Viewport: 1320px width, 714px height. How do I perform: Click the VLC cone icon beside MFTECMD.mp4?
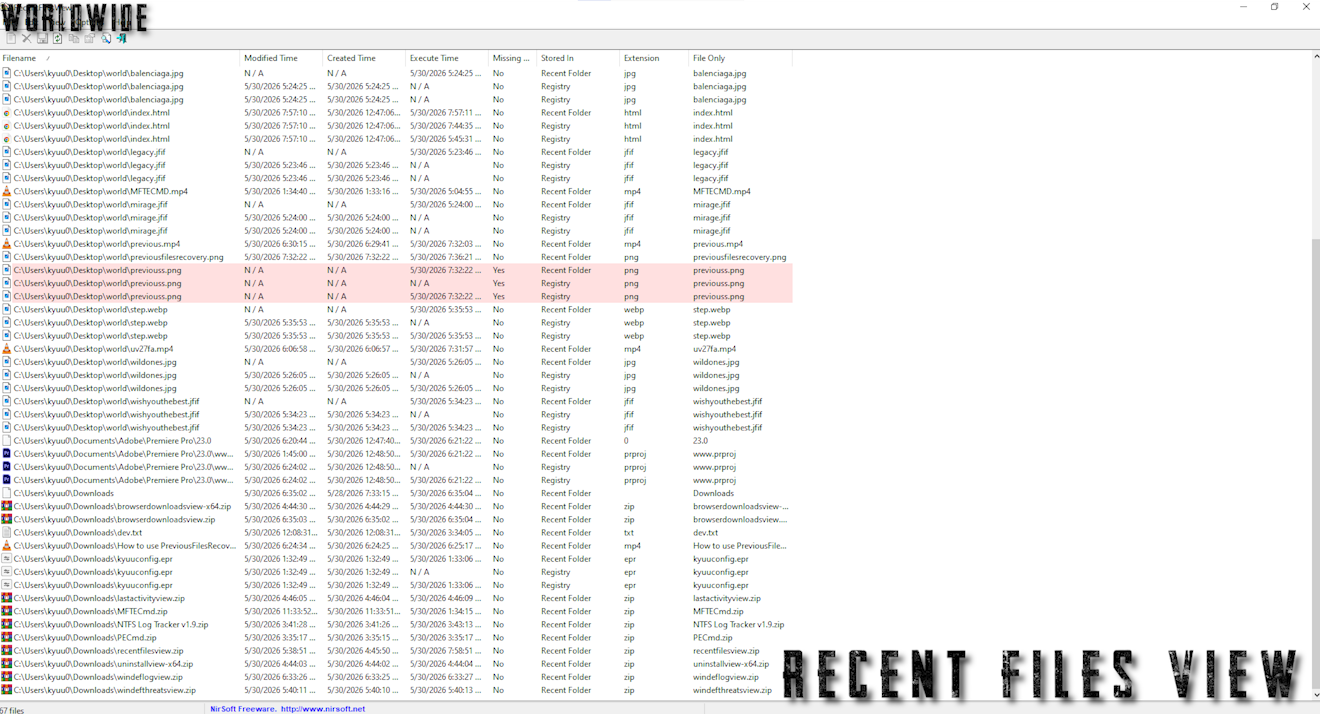coord(7,191)
